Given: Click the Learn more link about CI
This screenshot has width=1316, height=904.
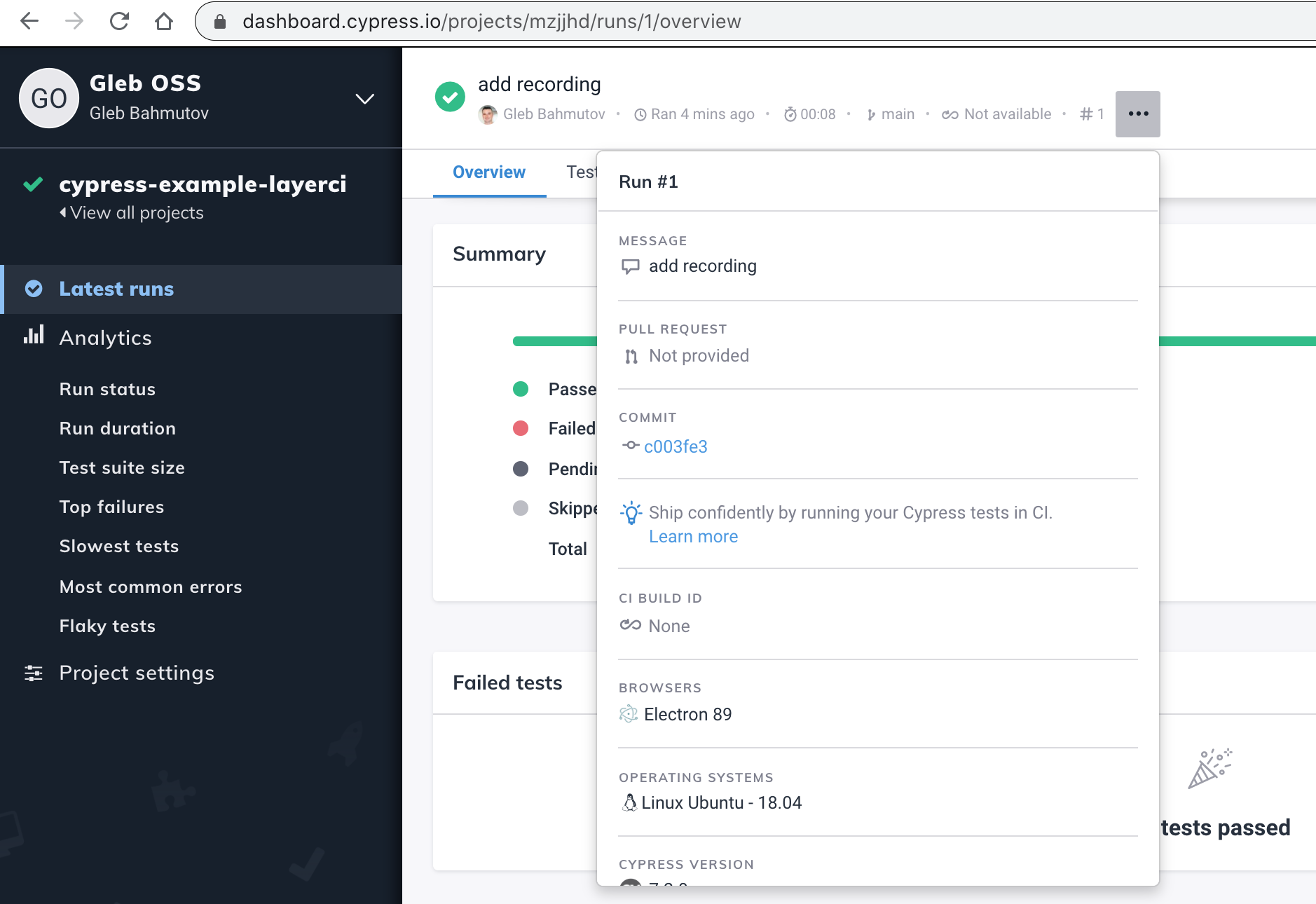Looking at the screenshot, I should (x=693, y=536).
